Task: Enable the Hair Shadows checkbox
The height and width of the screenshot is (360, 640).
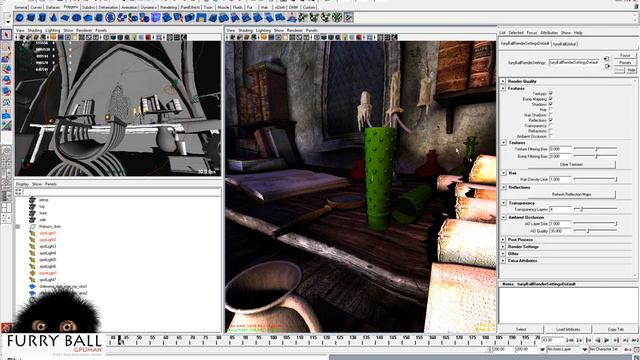Action: coord(551,115)
